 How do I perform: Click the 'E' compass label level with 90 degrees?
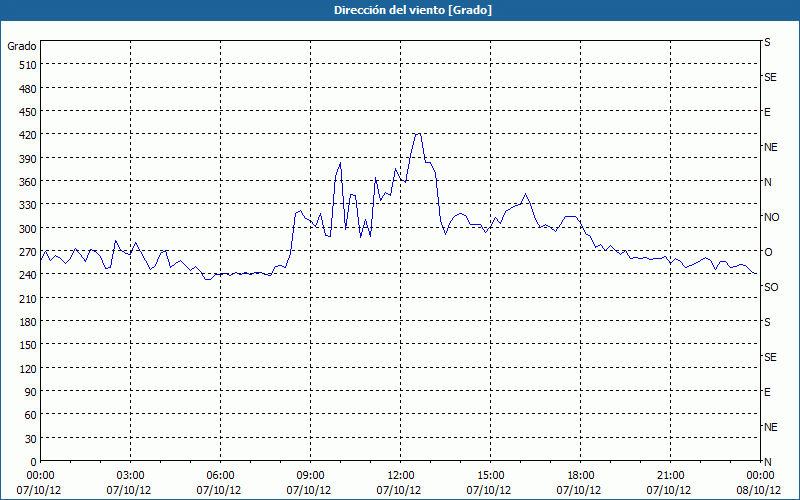pos(767,392)
